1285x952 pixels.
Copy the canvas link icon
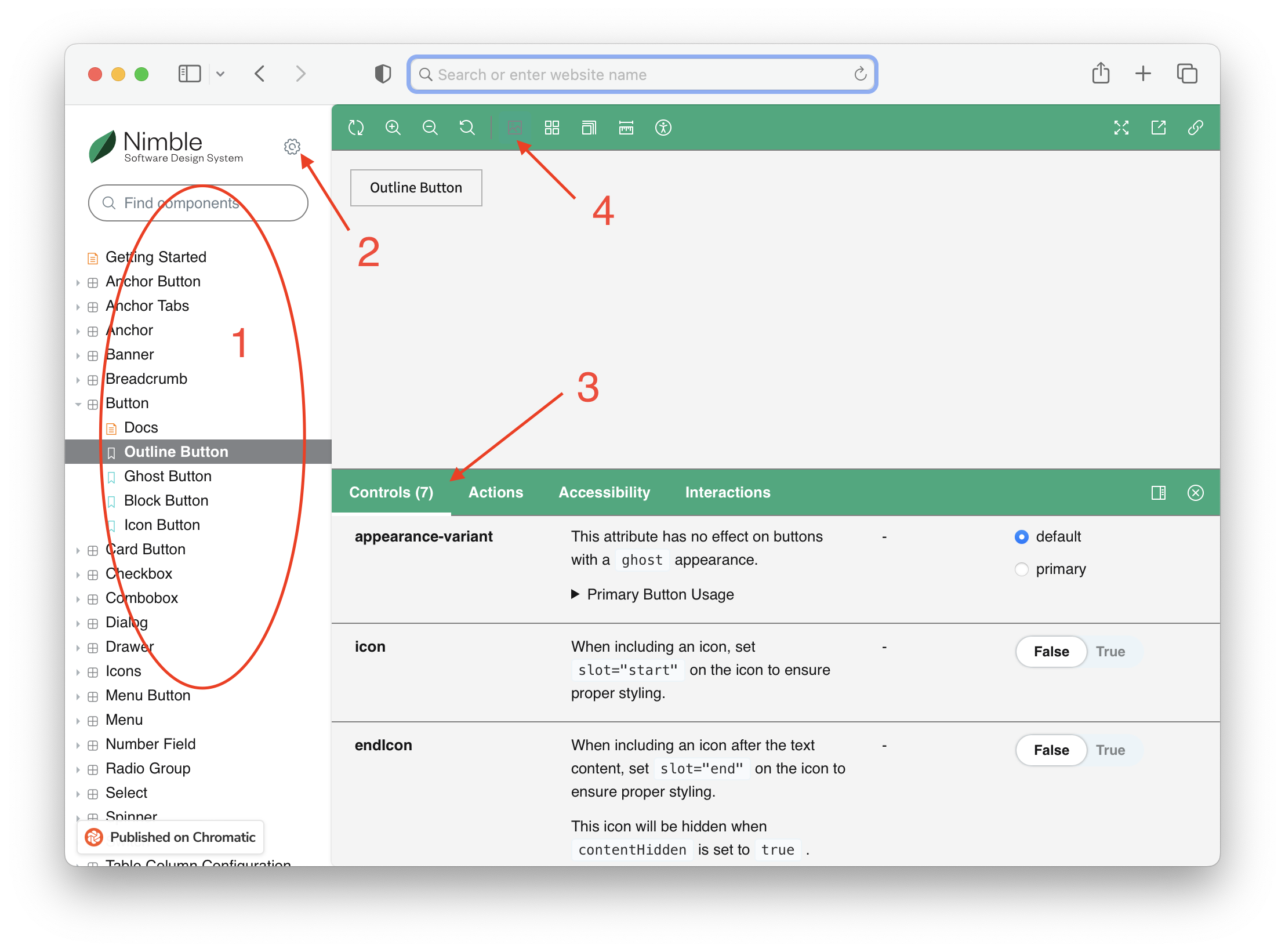(1195, 128)
